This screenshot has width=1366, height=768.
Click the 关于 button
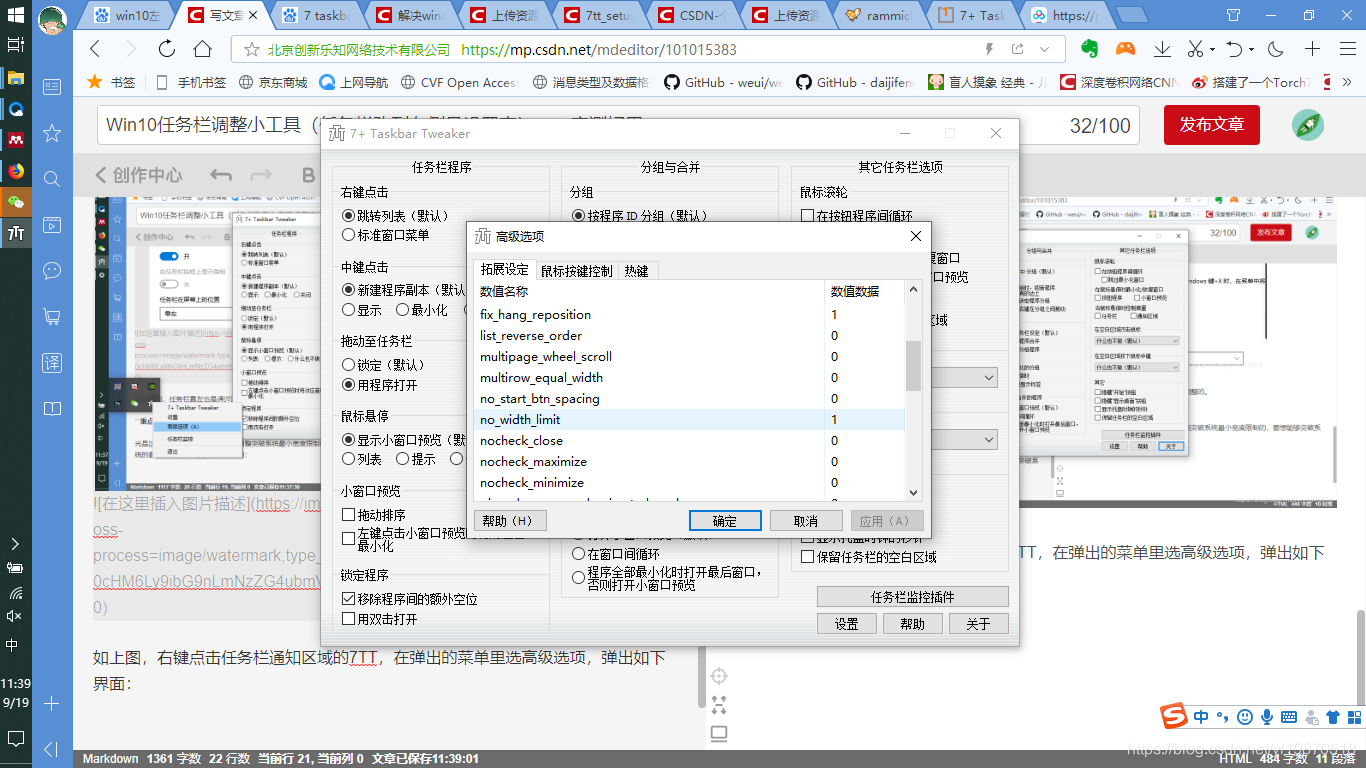(978, 623)
